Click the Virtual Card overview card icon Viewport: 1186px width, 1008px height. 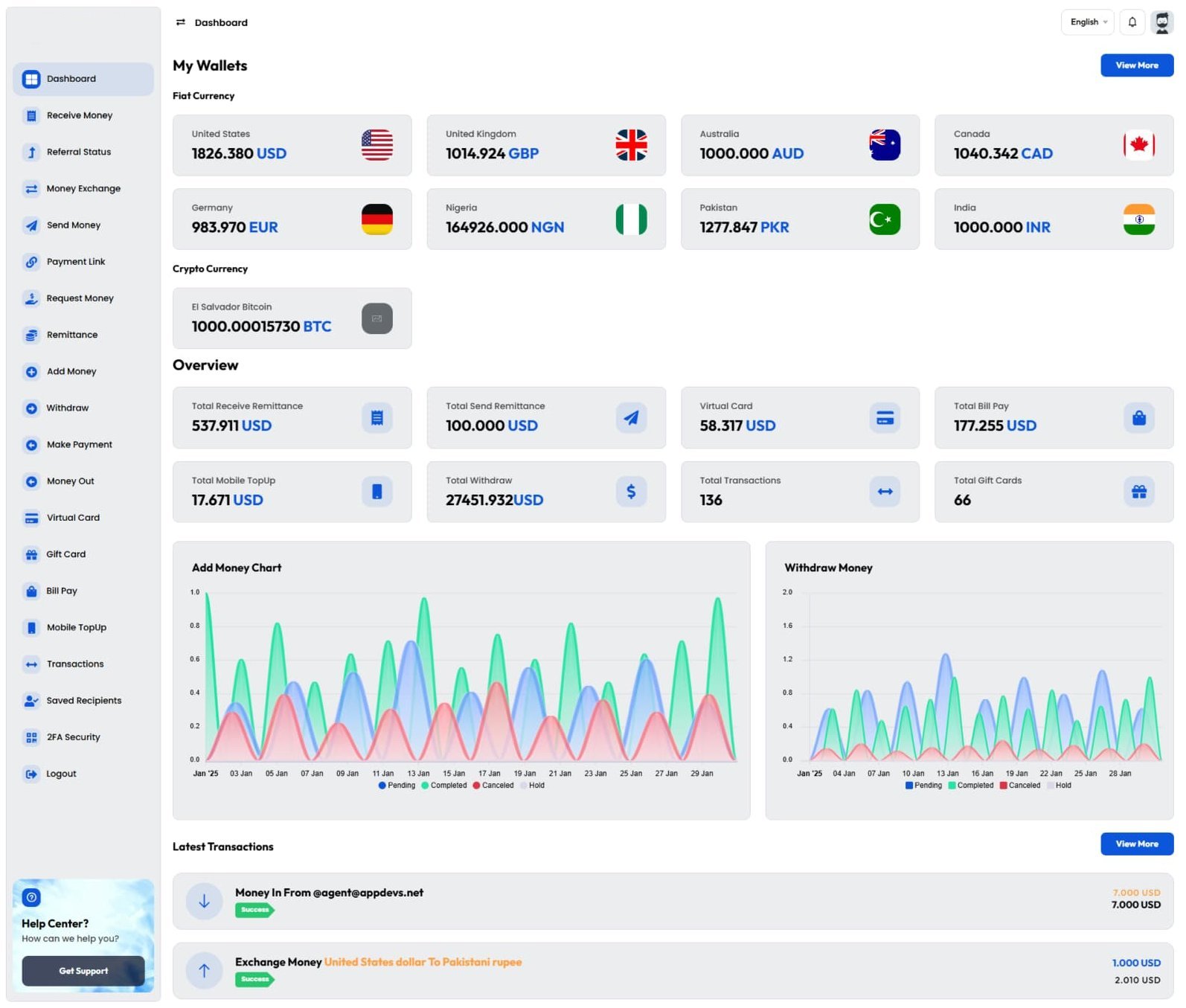coord(885,418)
